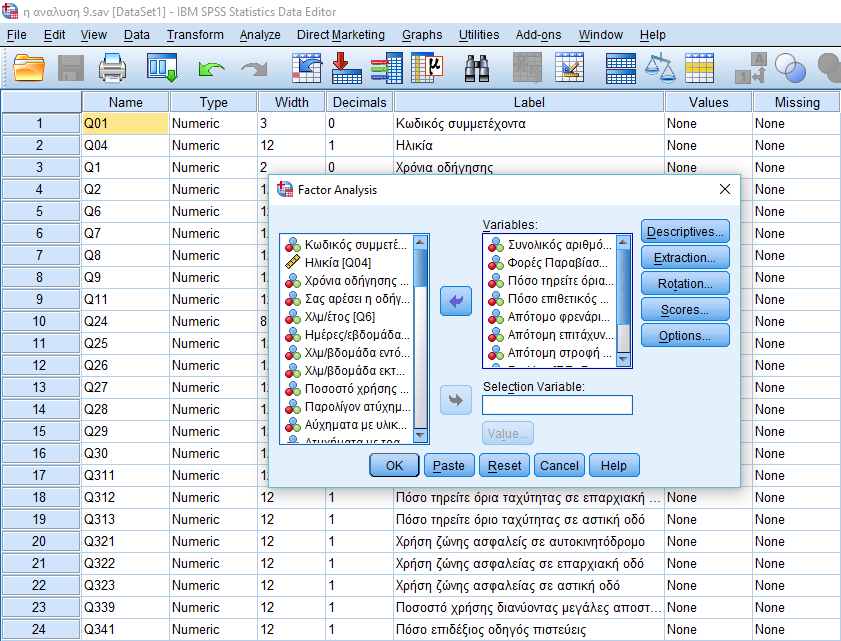Viewport: 841px width, 641px height.
Task: Click the Q341 name cell
Action: [125, 629]
